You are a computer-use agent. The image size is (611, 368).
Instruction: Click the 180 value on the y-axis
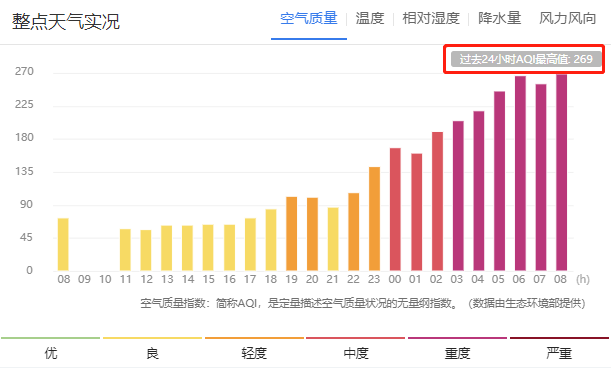point(25,138)
